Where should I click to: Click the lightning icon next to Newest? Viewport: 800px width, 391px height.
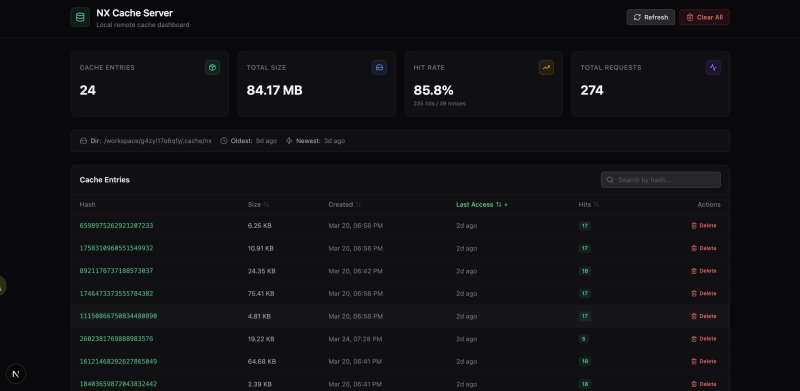pos(289,140)
